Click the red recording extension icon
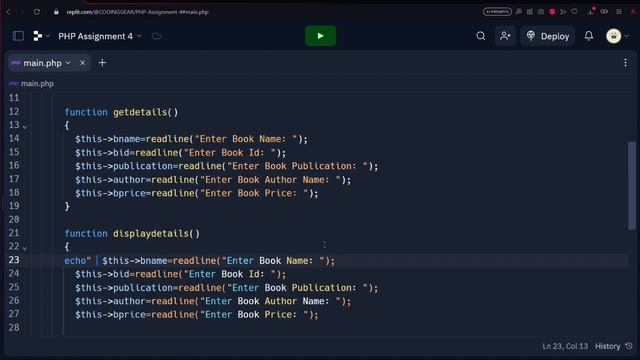The height and width of the screenshot is (360, 640). tap(552, 12)
